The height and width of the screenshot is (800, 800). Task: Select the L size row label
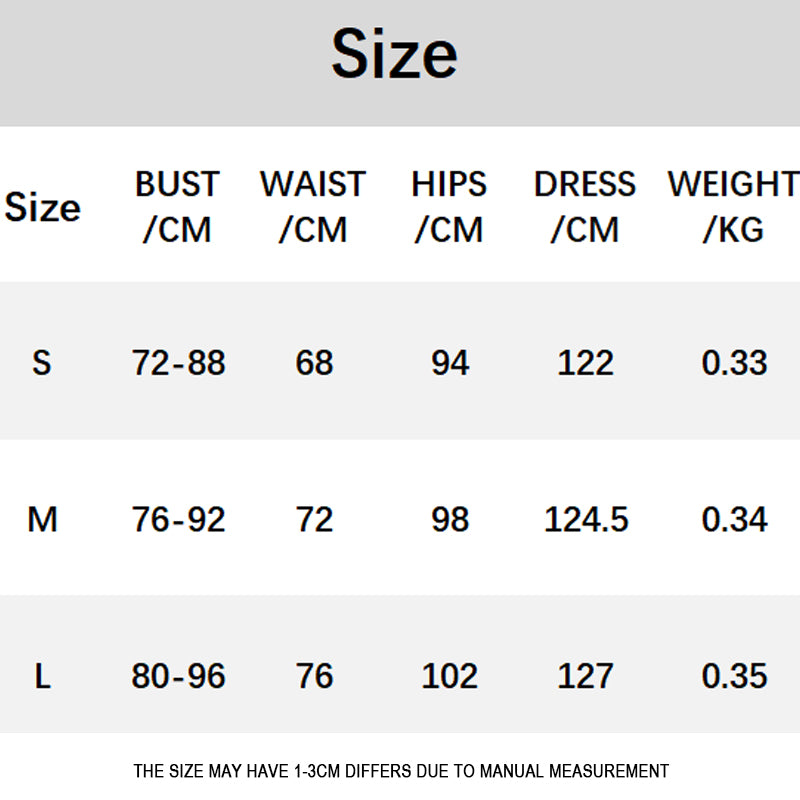[x=43, y=676]
